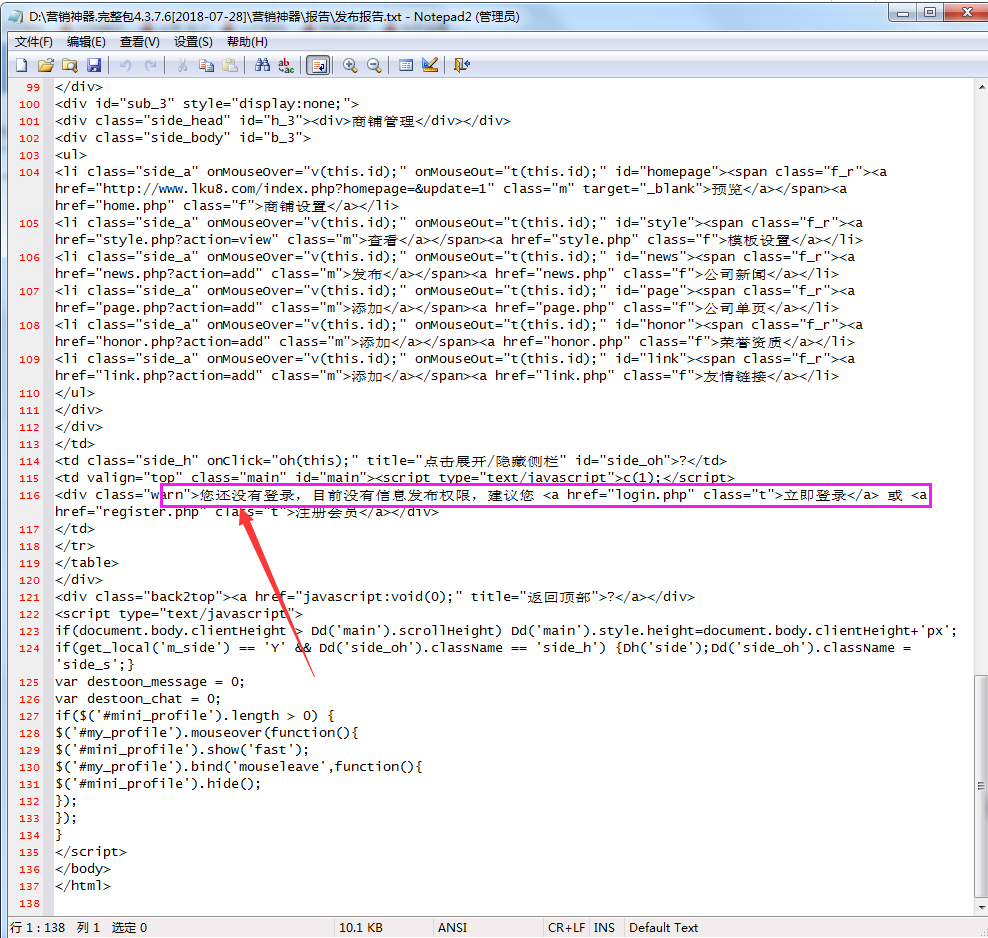Viewport: 988px width, 938px height.
Task: Zoom out using the magnifier minus icon
Action: [x=374, y=65]
